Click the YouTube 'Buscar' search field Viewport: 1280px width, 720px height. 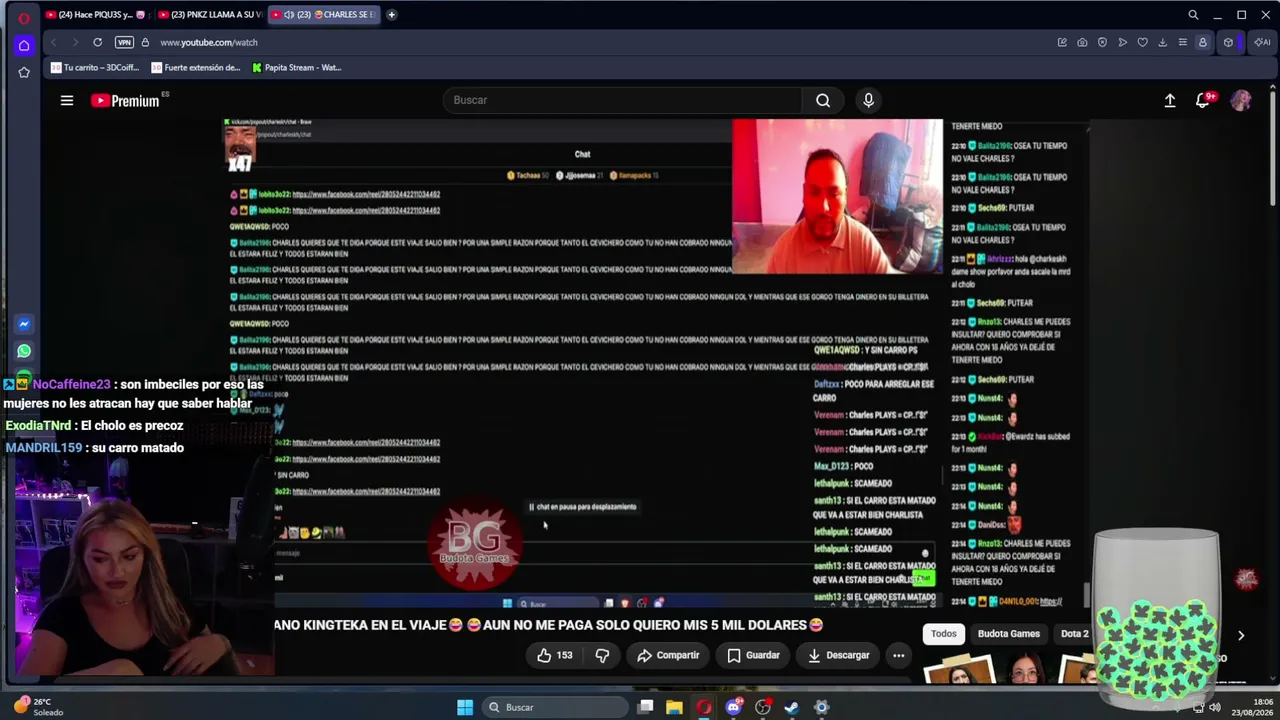[622, 100]
